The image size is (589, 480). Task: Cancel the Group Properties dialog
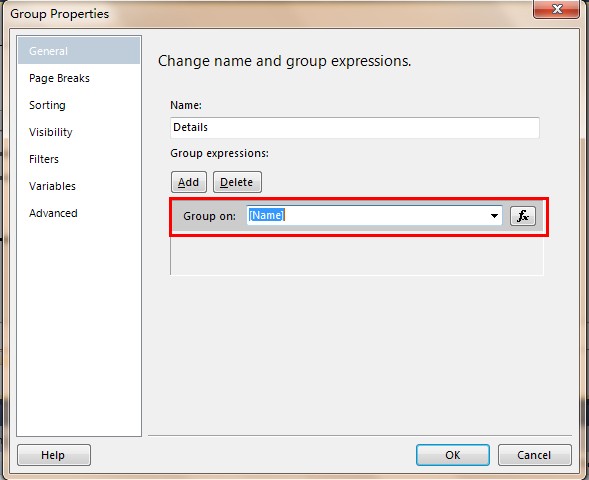coord(535,455)
